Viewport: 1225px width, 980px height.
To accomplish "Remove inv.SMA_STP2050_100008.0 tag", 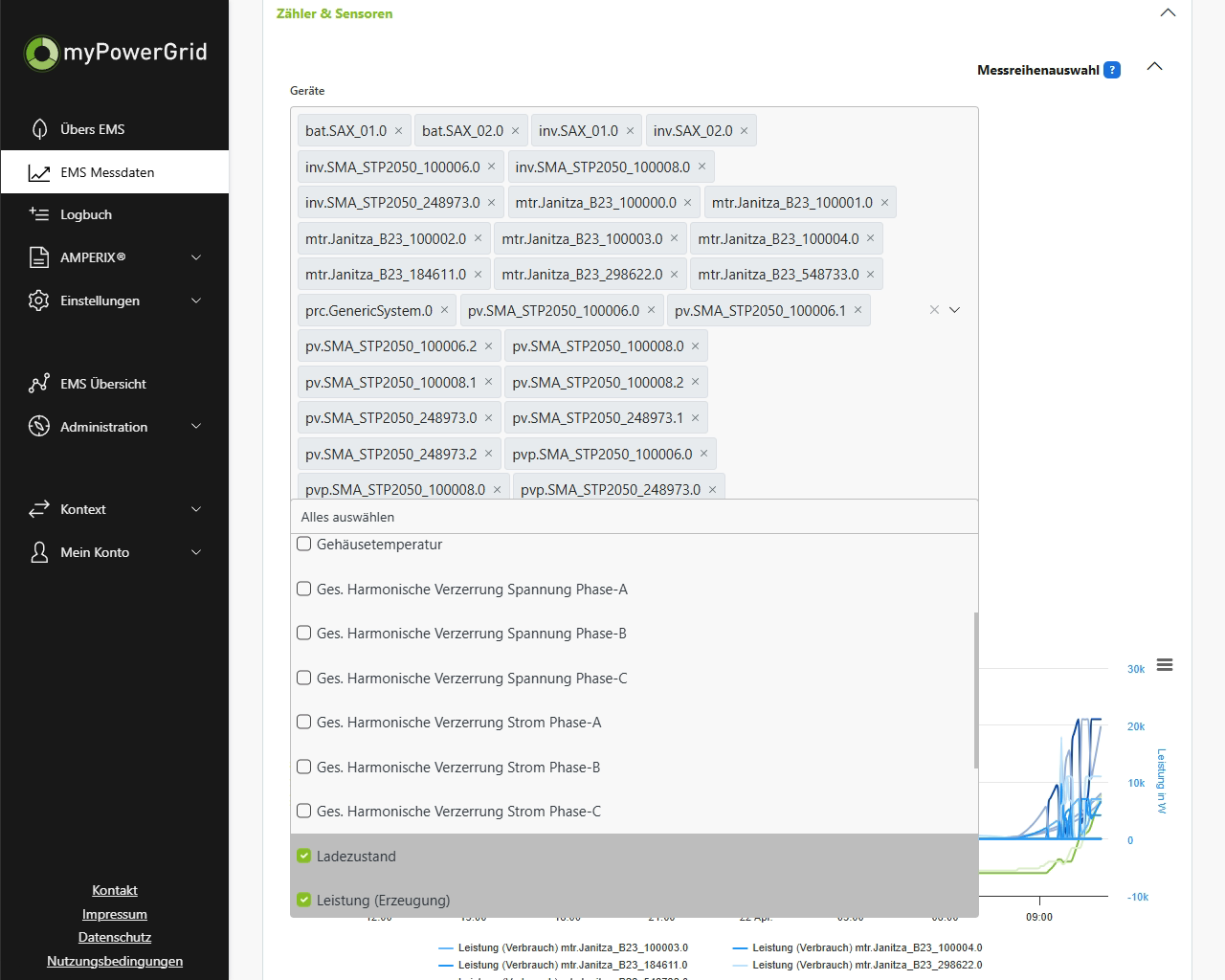I will [x=702, y=167].
